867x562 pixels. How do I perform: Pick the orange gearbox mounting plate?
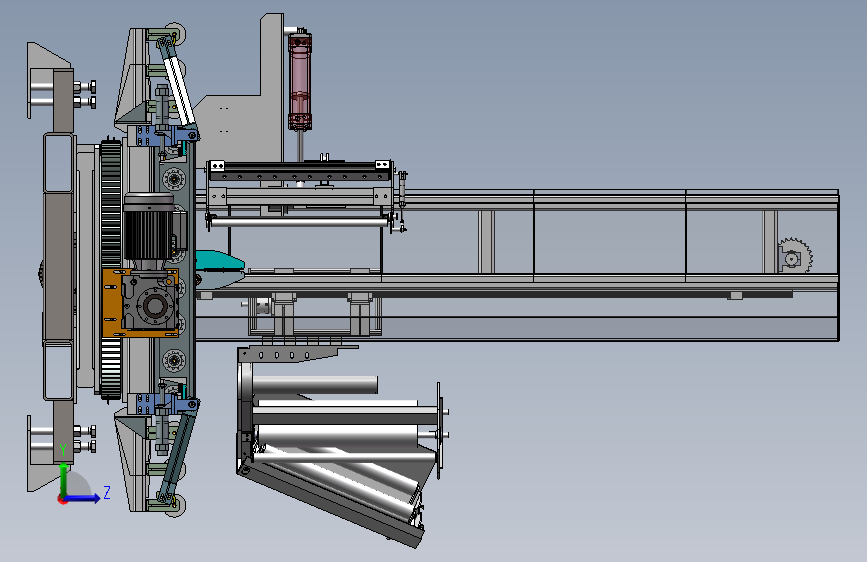click(112, 303)
